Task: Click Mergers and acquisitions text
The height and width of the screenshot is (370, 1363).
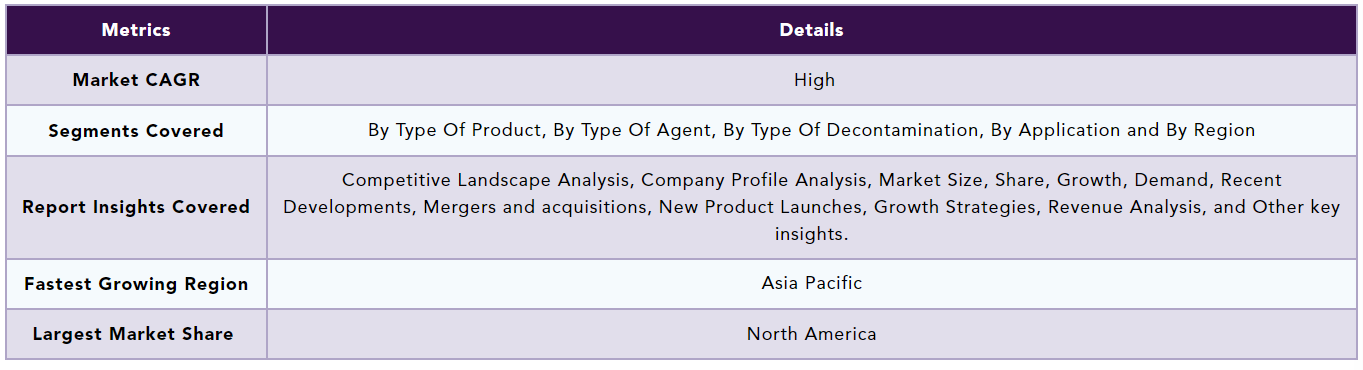Action: (532, 207)
